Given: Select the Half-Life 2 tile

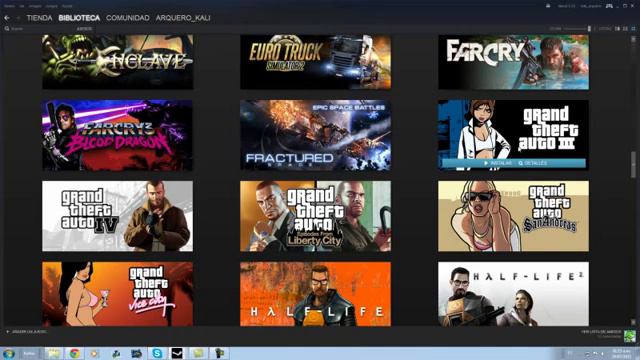Looking at the screenshot, I should click(x=513, y=294).
